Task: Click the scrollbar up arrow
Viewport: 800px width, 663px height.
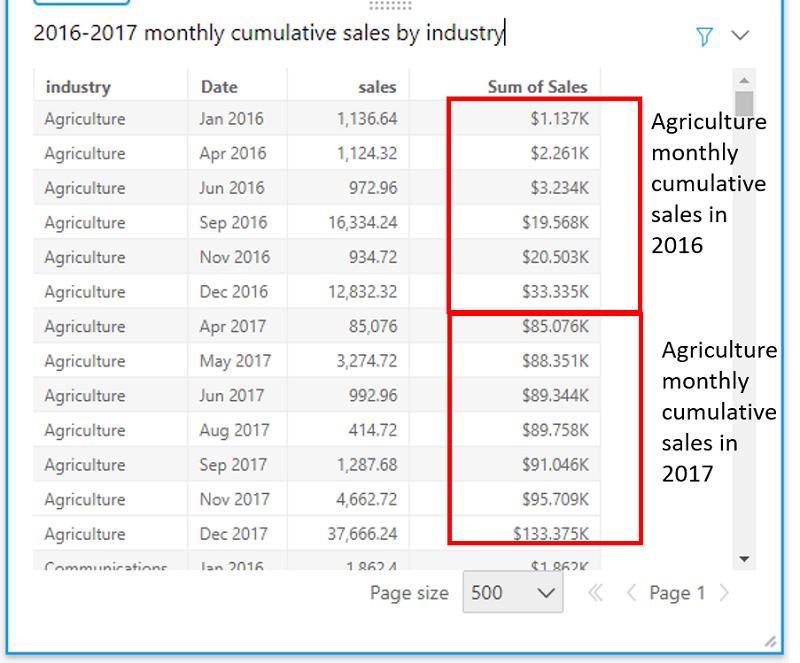Action: [x=744, y=80]
